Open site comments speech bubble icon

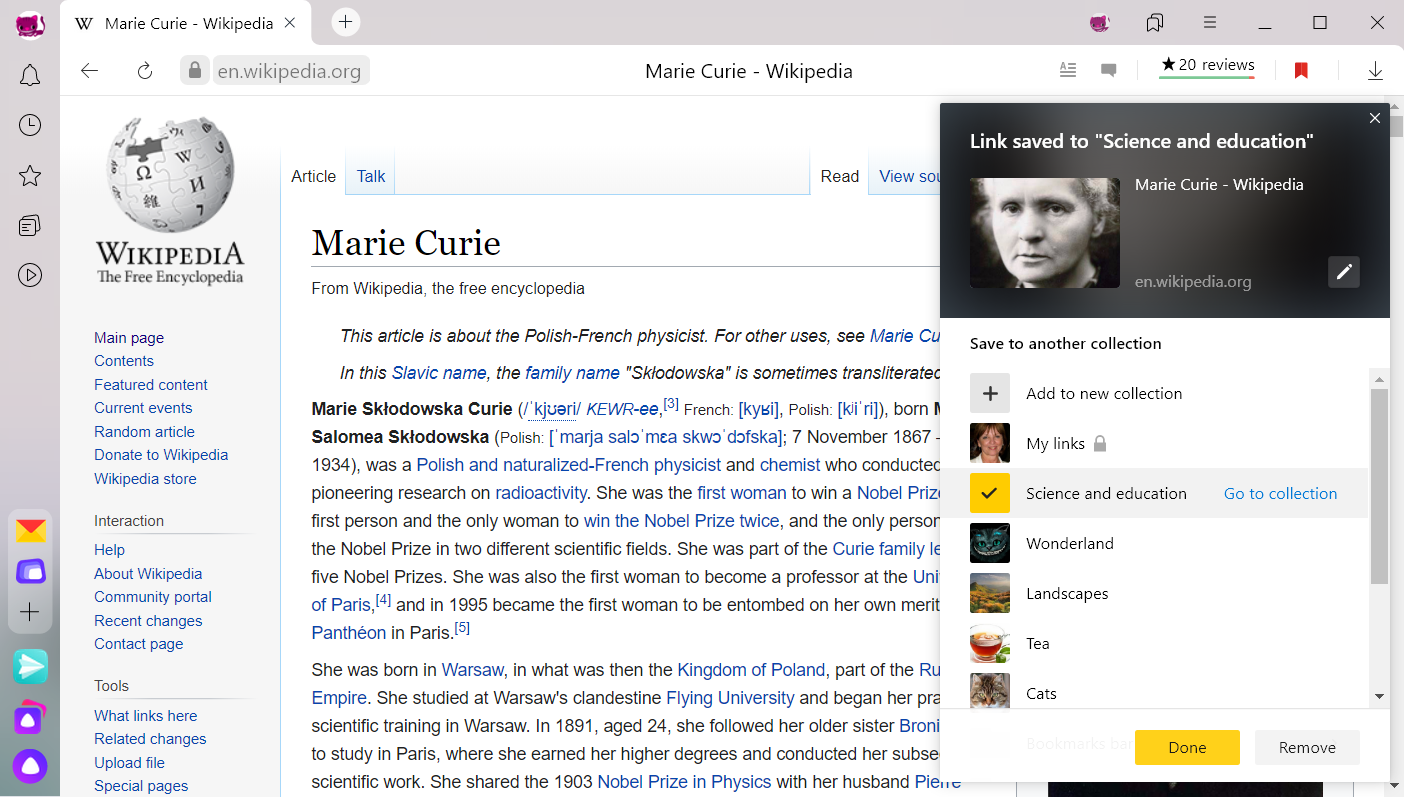click(x=1108, y=70)
